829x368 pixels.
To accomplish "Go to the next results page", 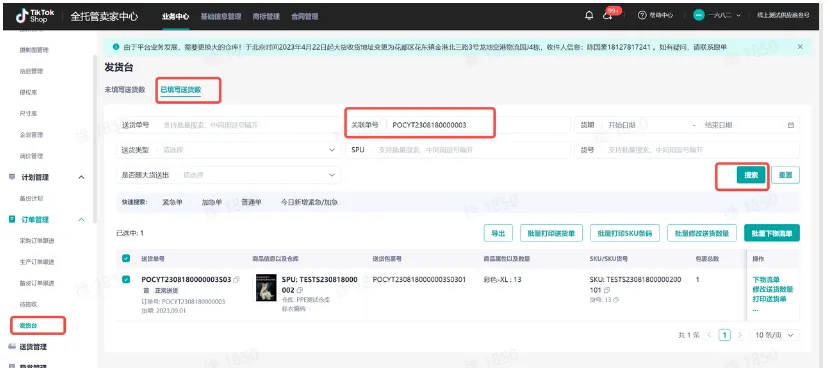I will 740,335.
